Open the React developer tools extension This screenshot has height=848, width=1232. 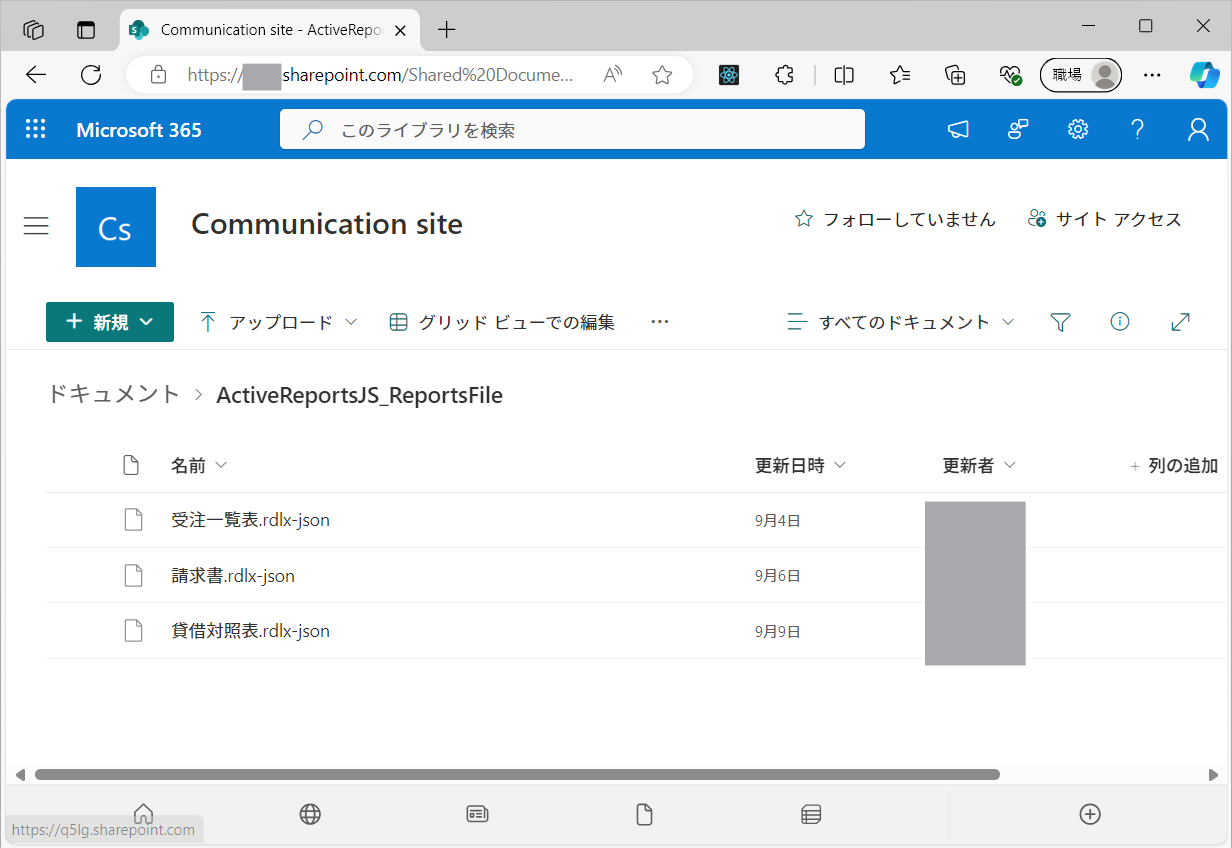pyautogui.click(x=729, y=75)
